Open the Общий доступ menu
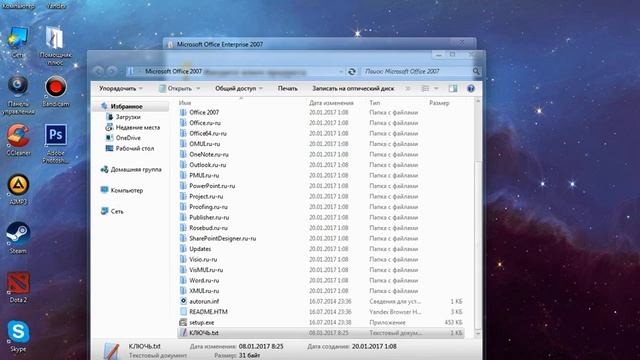Image resolution: width=640 pixels, height=360 pixels. coord(239,89)
